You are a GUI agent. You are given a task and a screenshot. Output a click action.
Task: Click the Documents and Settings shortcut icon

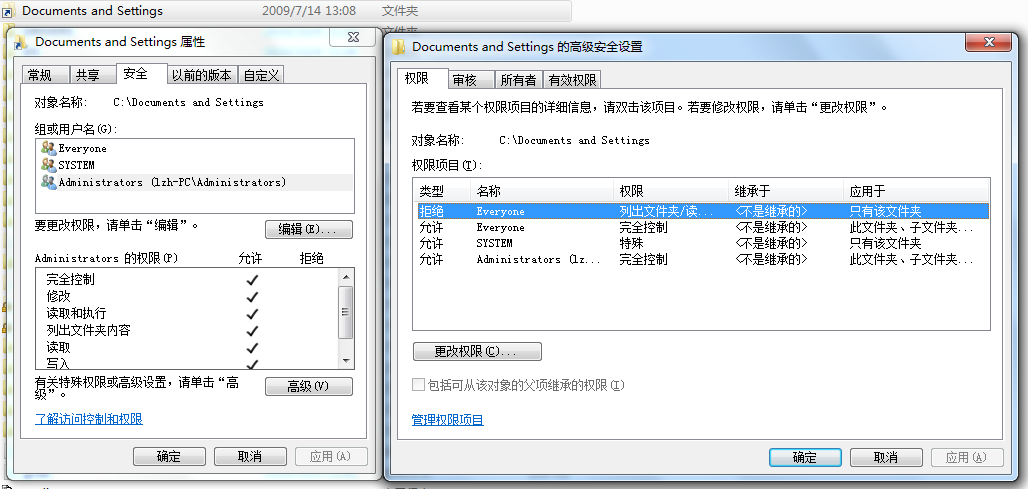[9, 11]
